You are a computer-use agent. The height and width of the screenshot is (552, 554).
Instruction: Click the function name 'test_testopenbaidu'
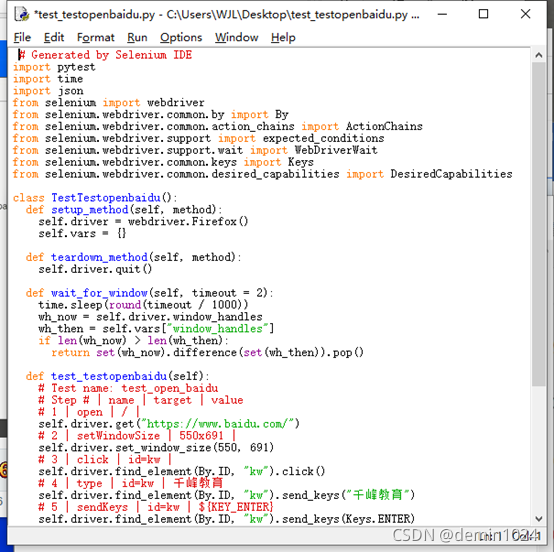(109, 376)
